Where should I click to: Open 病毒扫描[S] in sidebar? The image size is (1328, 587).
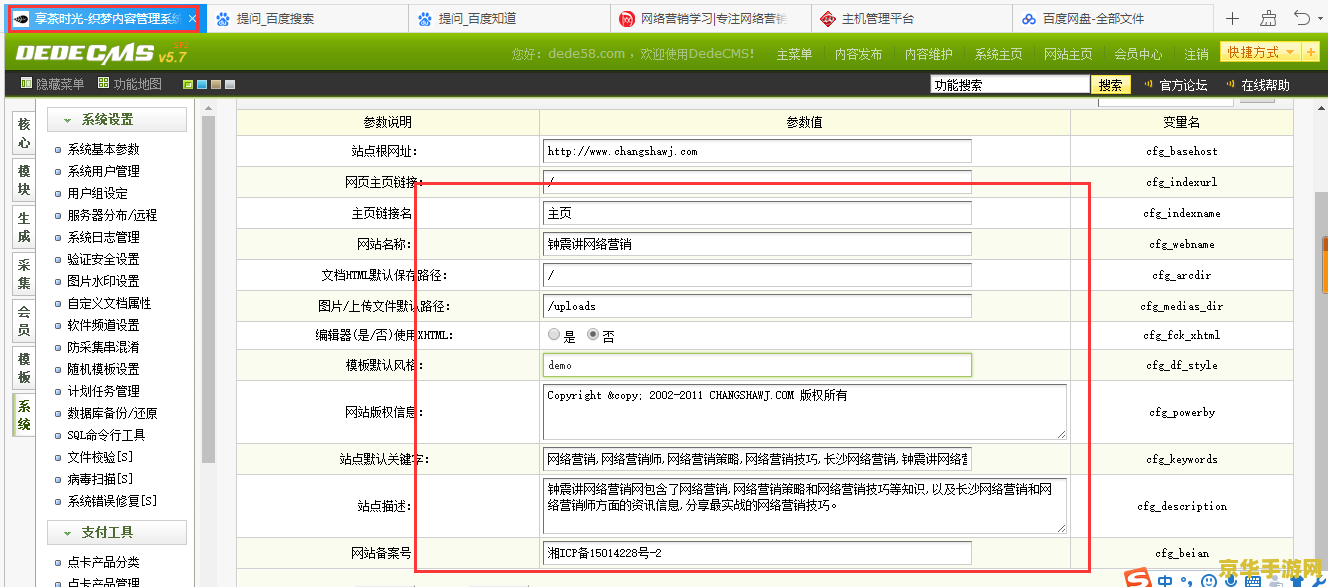coord(100,479)
